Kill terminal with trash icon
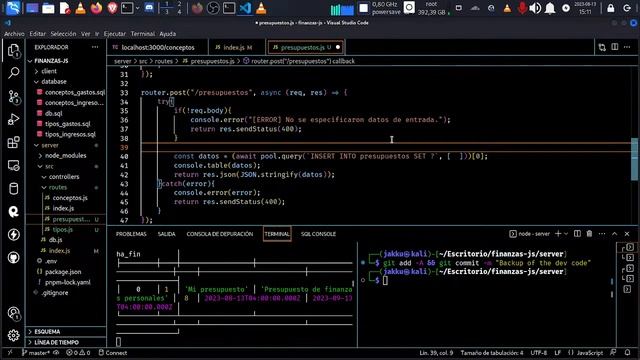This screenshot has height=360, width=640. (x=589, y=233)
